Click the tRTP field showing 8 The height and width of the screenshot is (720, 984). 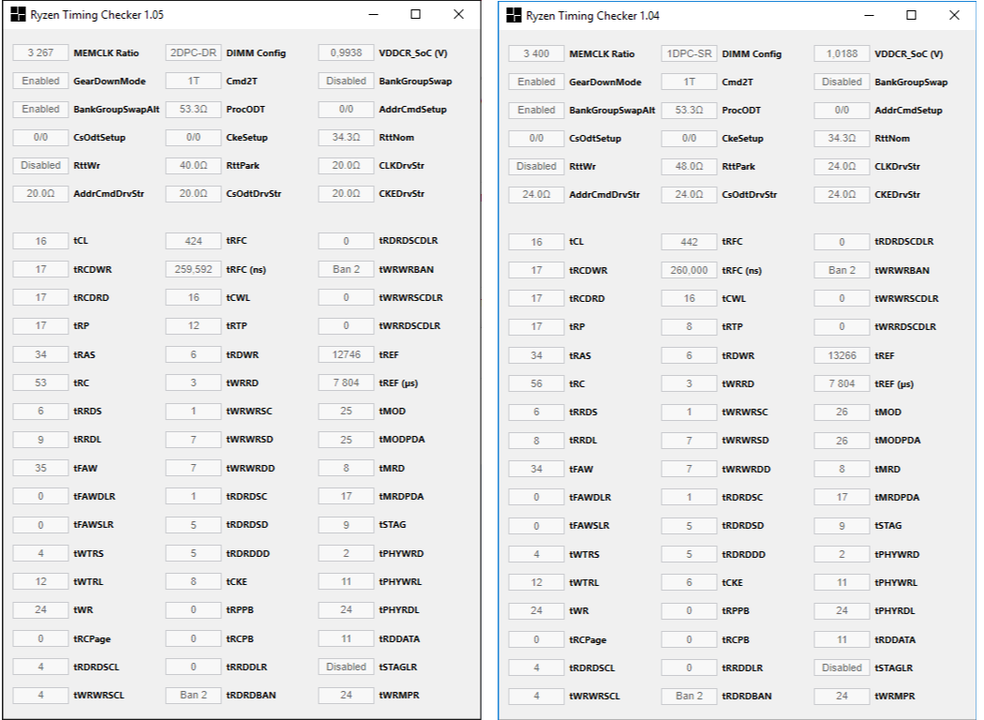tap(689, 326)
